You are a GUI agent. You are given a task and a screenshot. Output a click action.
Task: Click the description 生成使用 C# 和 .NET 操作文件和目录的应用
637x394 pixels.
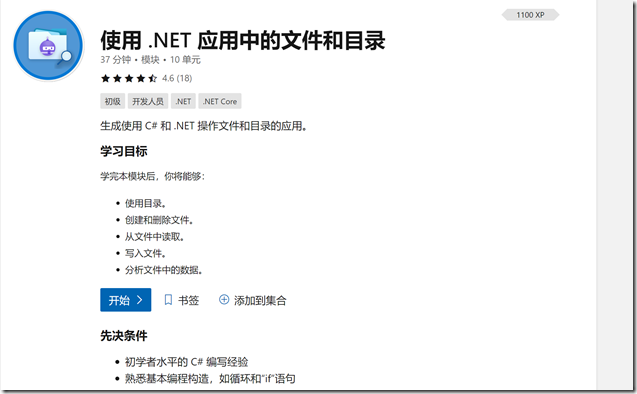click(x=204, y=126)
